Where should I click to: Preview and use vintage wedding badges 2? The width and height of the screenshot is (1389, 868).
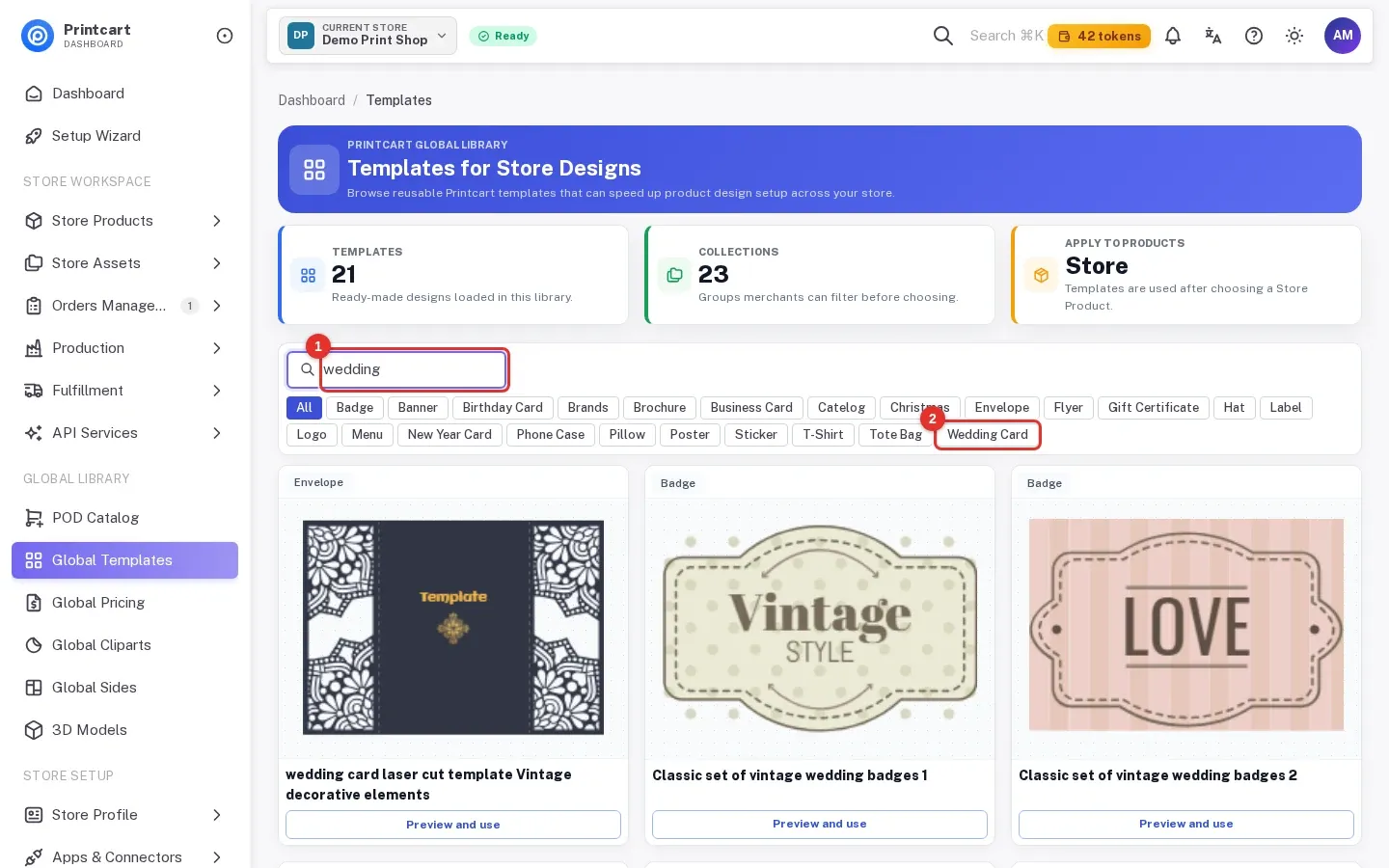click(1186, 824)
